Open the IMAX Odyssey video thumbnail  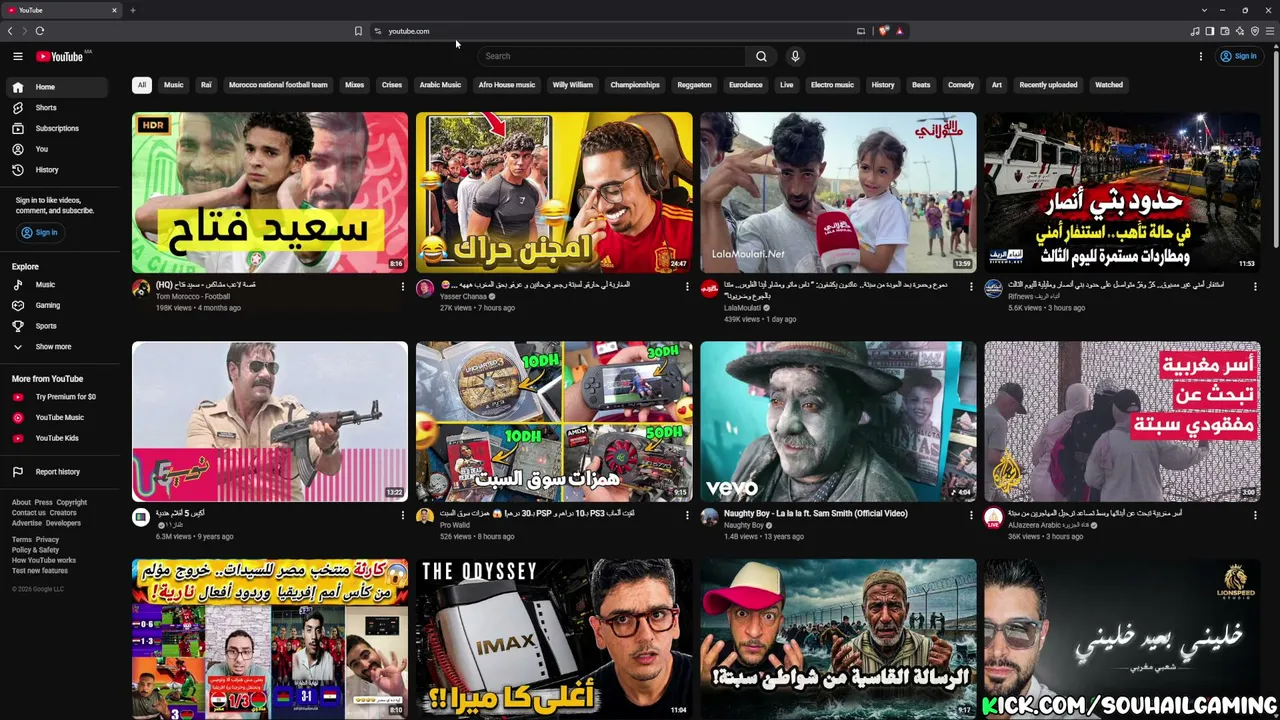554,639
